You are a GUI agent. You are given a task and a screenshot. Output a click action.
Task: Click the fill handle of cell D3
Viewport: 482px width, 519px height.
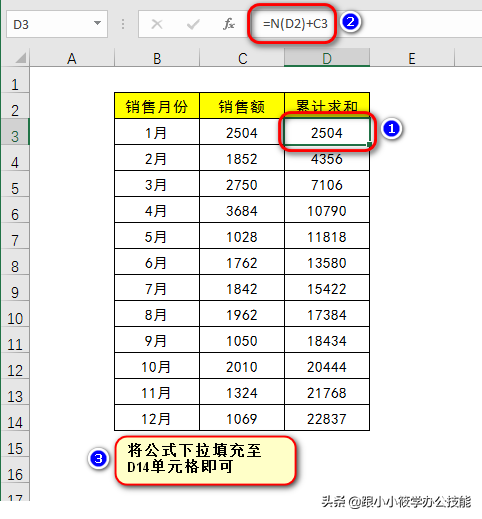point(369,144)
